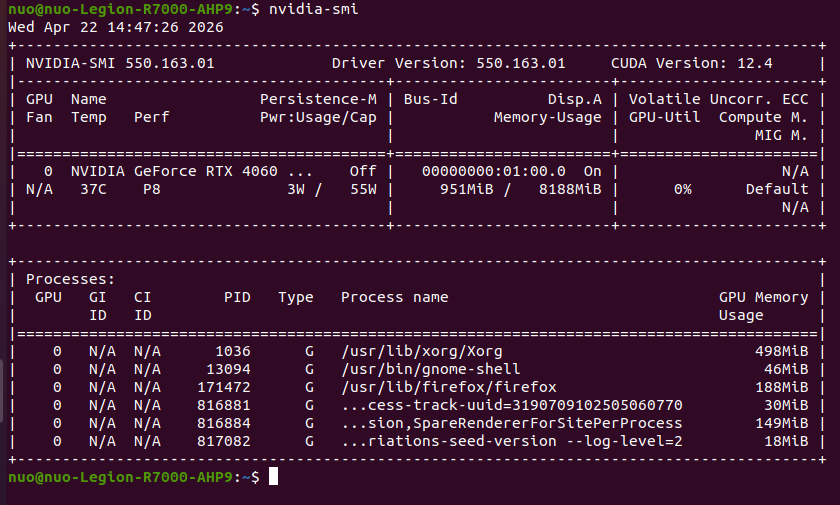Click the used memory value '951MiB'

point(467,189)
